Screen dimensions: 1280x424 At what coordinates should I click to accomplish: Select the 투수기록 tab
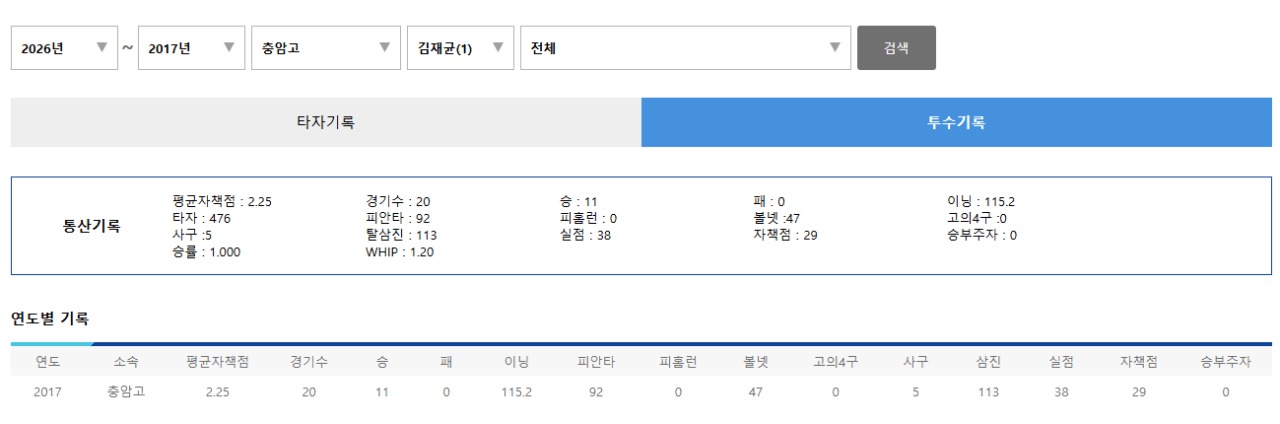956,122
